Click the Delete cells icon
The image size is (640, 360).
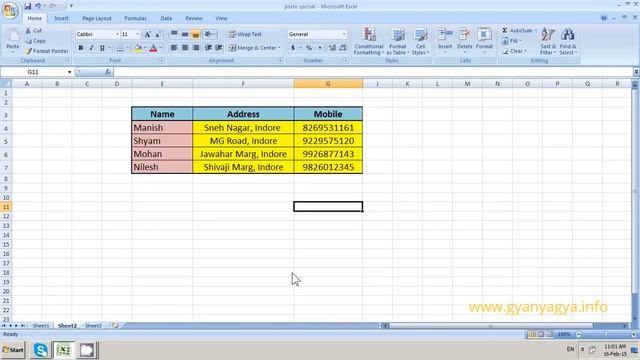[x=464, y=35]
